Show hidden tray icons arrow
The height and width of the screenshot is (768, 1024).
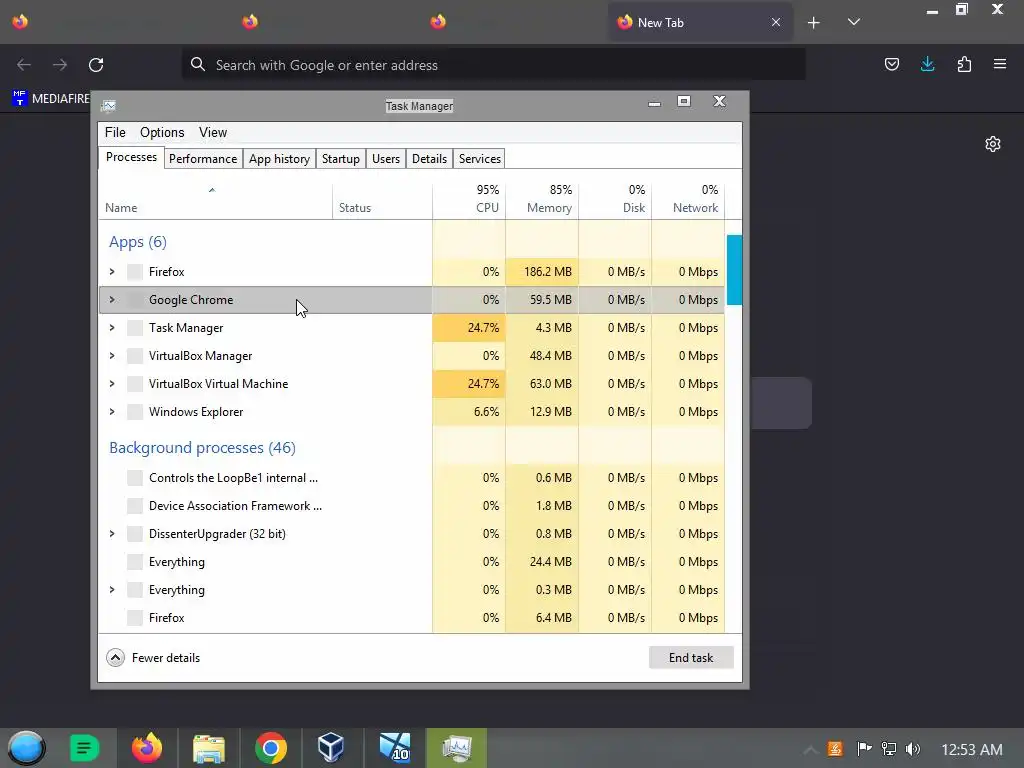coord(810,750)
